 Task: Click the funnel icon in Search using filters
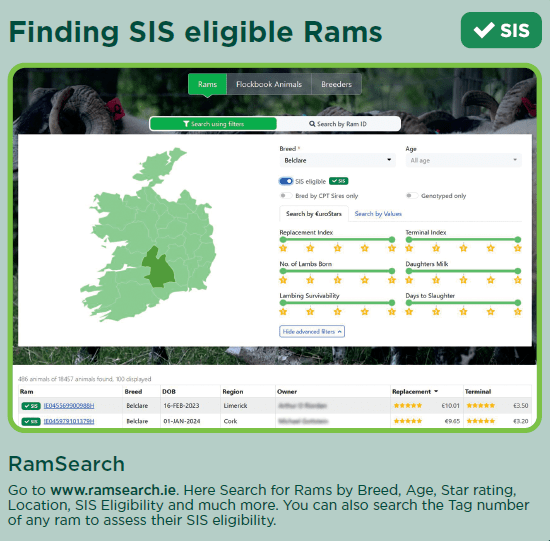pyautogui.click(x=186, y=124)
